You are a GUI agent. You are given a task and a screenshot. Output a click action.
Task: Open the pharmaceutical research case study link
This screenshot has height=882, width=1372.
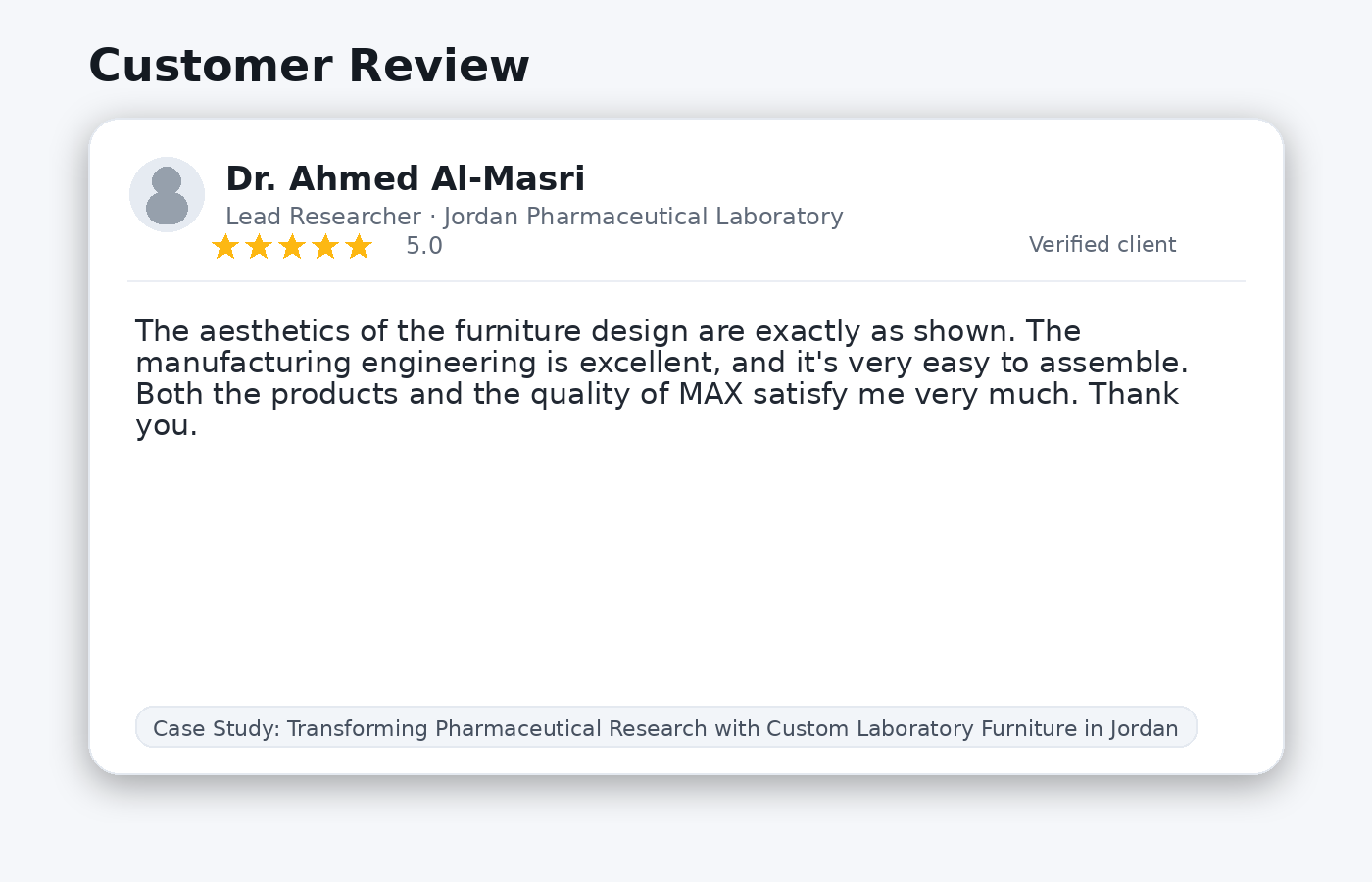click(x=665, y=727)
